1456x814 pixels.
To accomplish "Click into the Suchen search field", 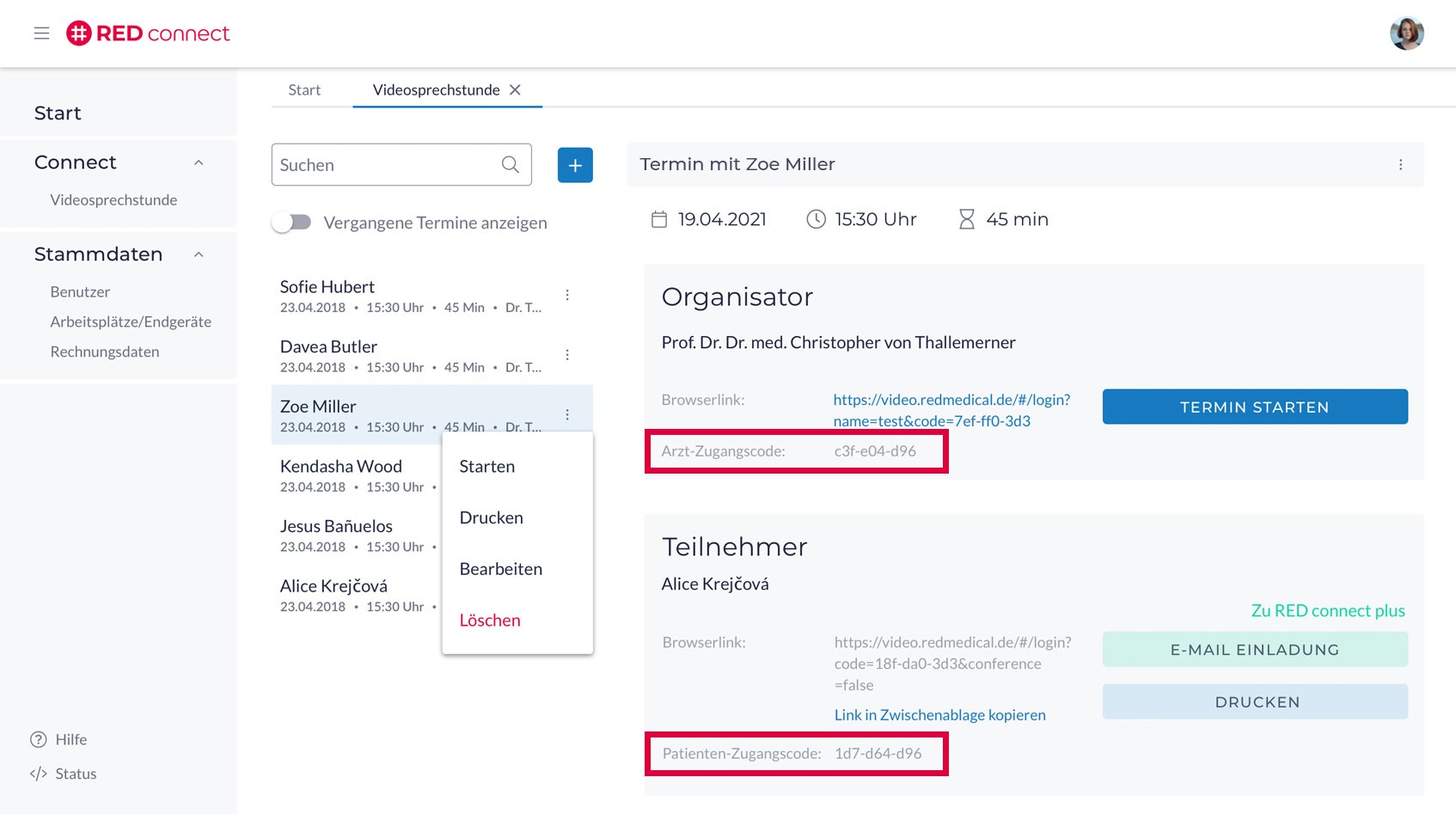I will click(387, 165).
